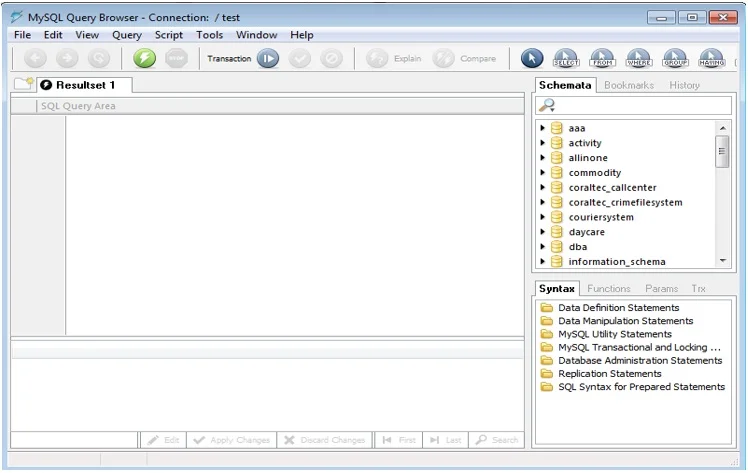This screenshot has width=748, height=473.
Task: Click the transaction rollback button
Action: (332, 59)
